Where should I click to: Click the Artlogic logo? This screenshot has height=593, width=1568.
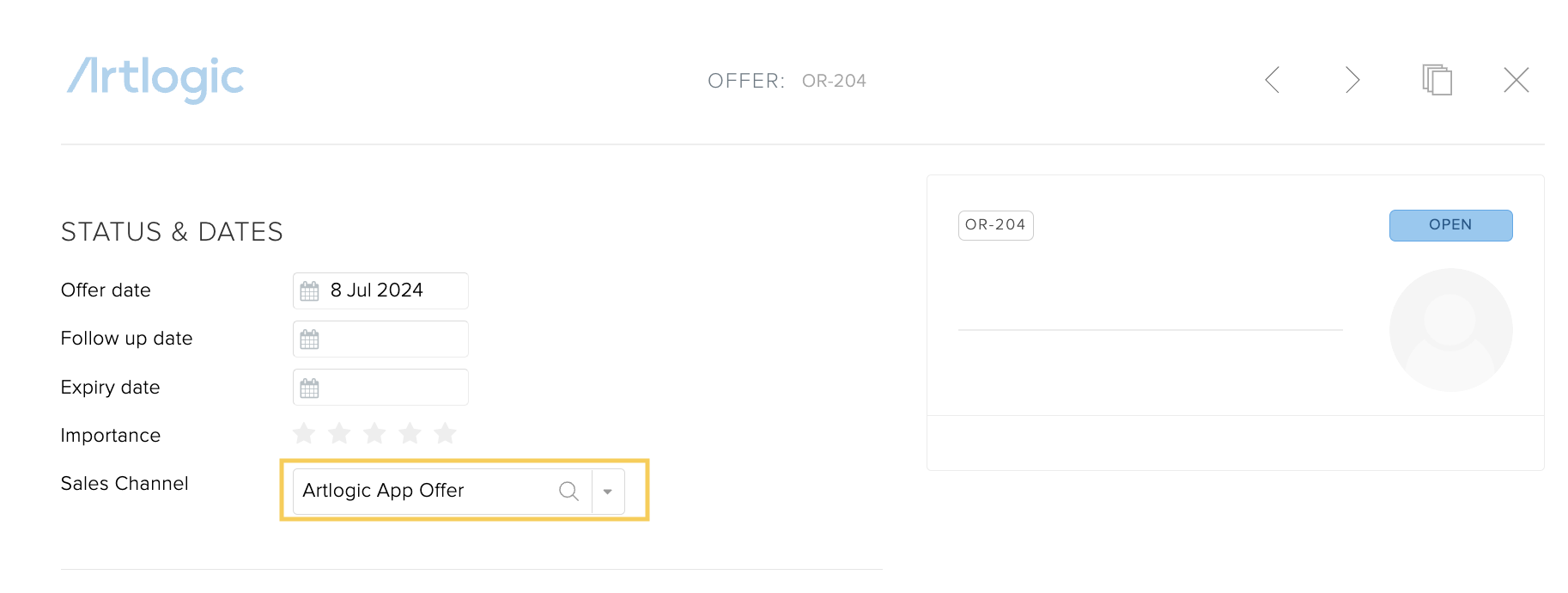155,79
